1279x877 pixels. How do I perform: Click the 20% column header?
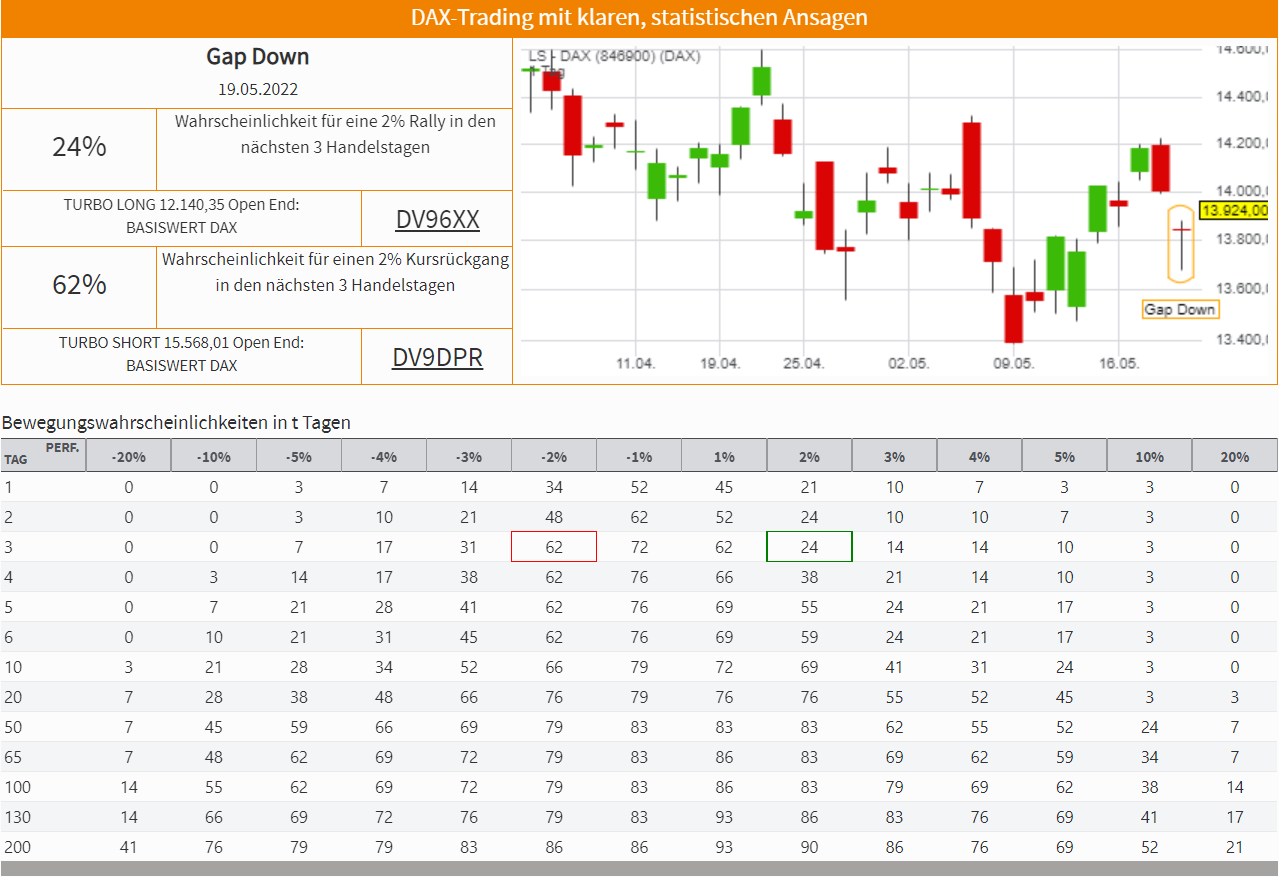click(x=1234, y=456)
